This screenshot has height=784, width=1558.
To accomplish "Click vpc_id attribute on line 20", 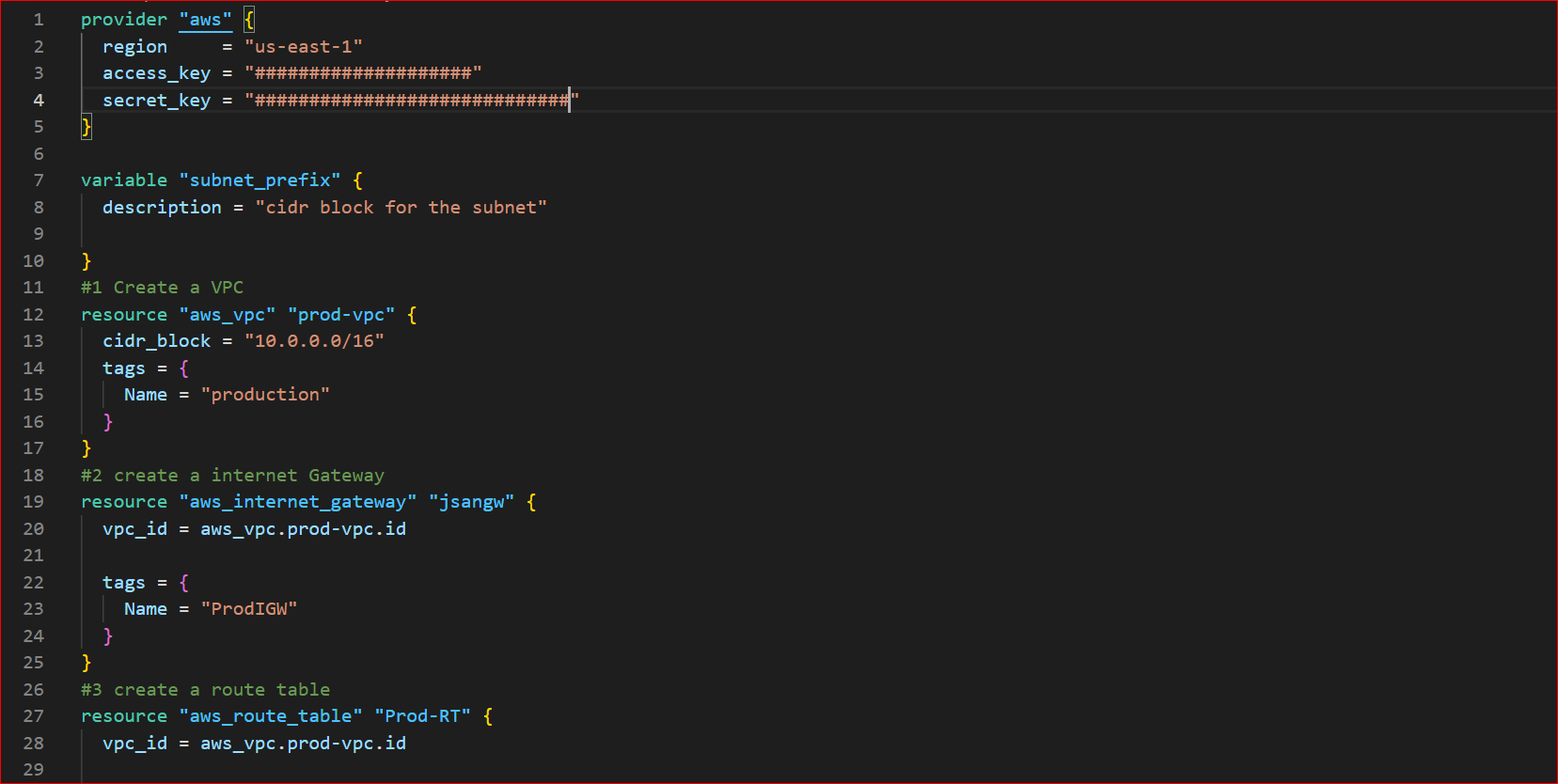I will pyautogui.click(x=135, y=528).
